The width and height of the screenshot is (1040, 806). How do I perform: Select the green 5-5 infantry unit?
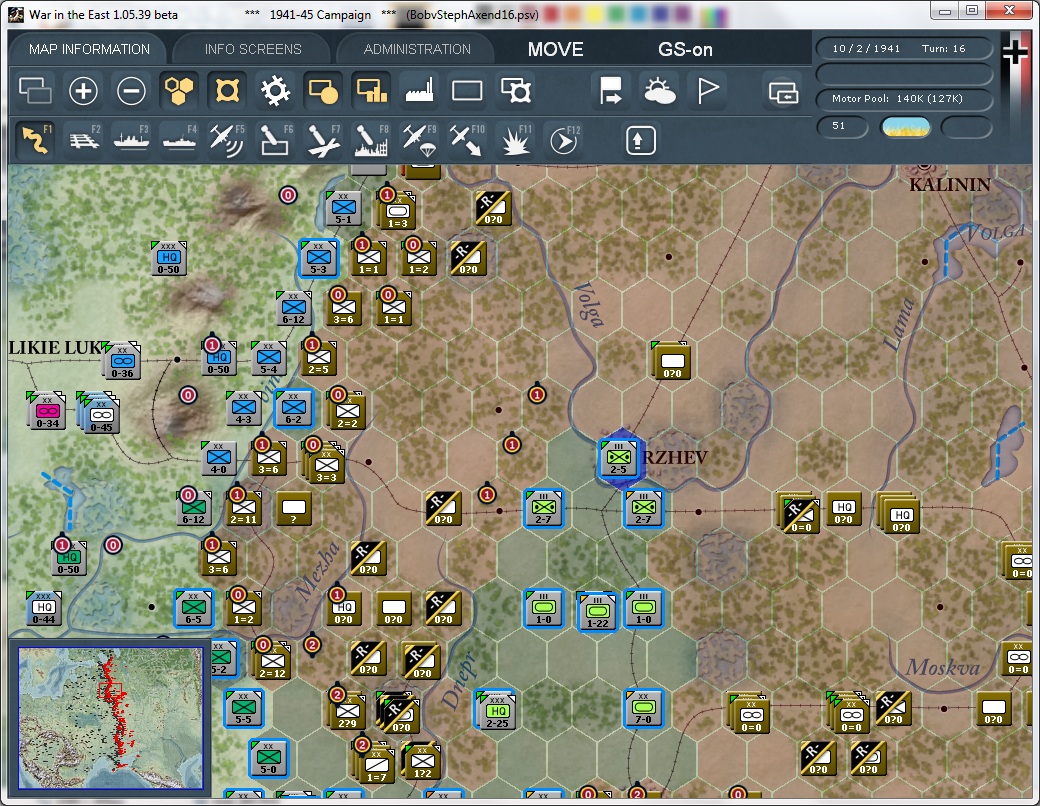(243, 708)
